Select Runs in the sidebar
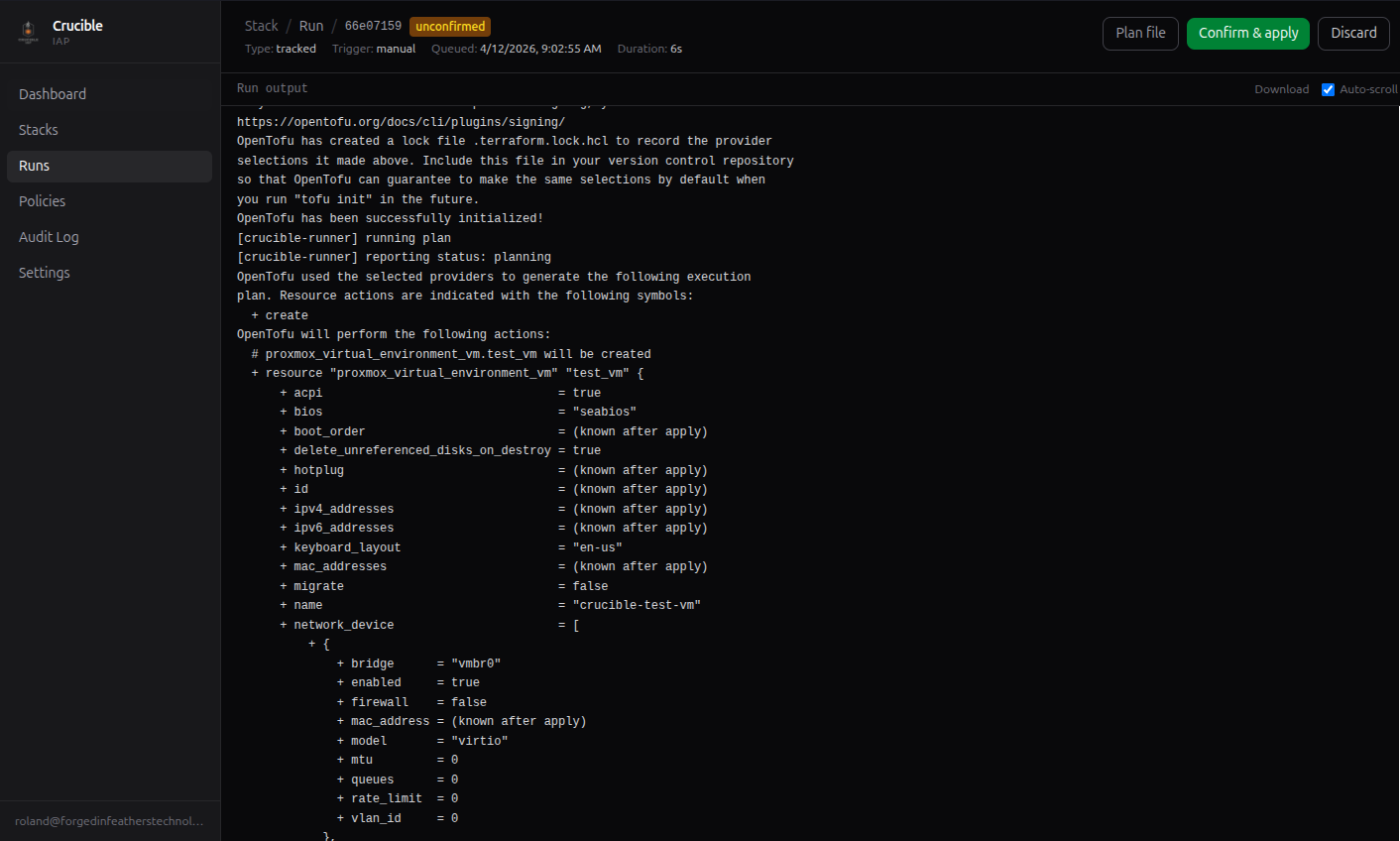The width and height of the screenshot is (1400, 841). (33, 165)
